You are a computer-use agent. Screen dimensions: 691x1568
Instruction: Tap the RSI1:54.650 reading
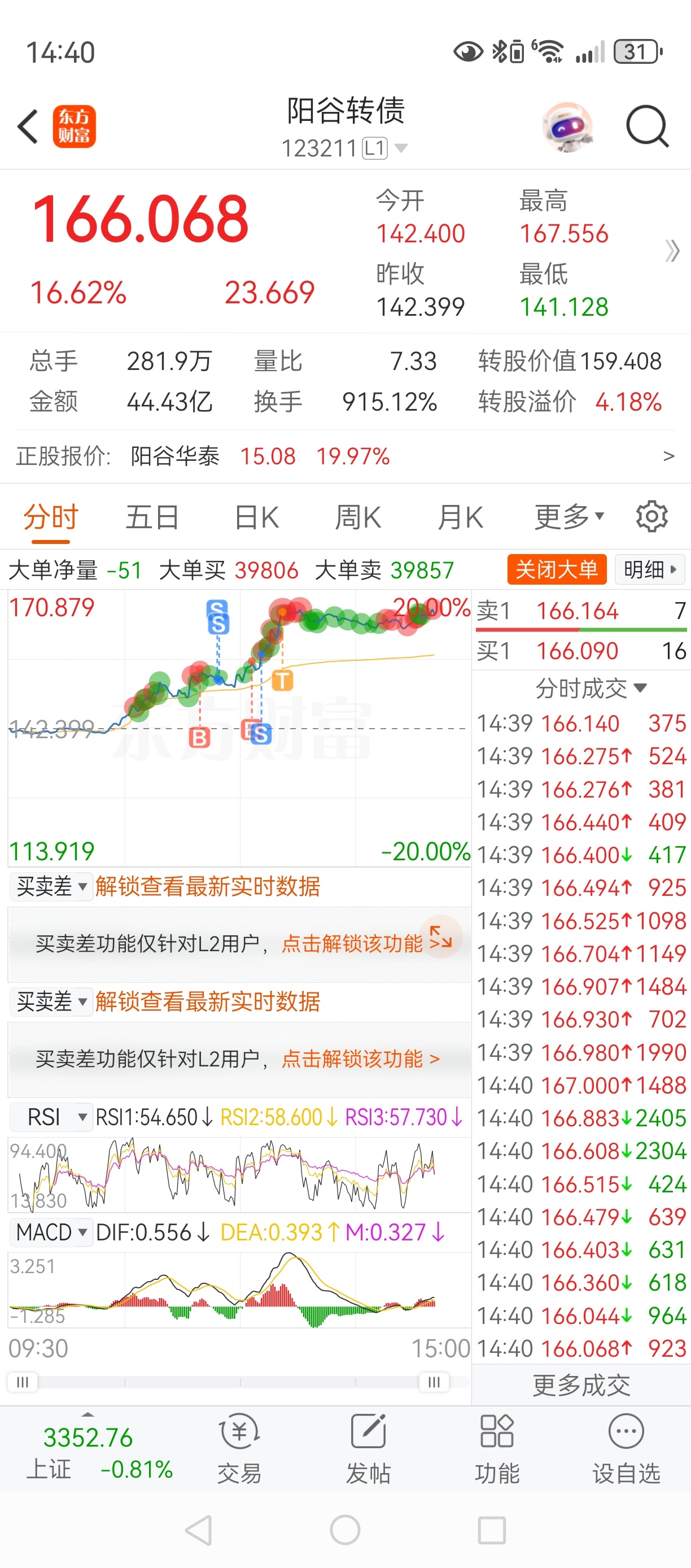155,1118
